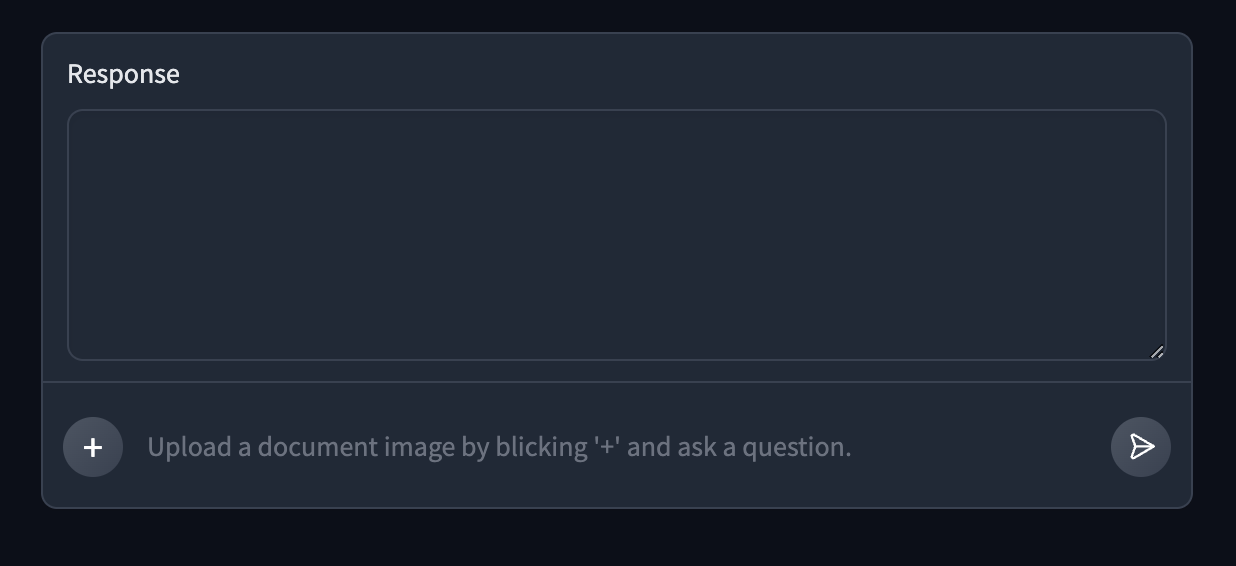Click inside the Response text area
The image size is (1236, 566).
tap(616, 235)
